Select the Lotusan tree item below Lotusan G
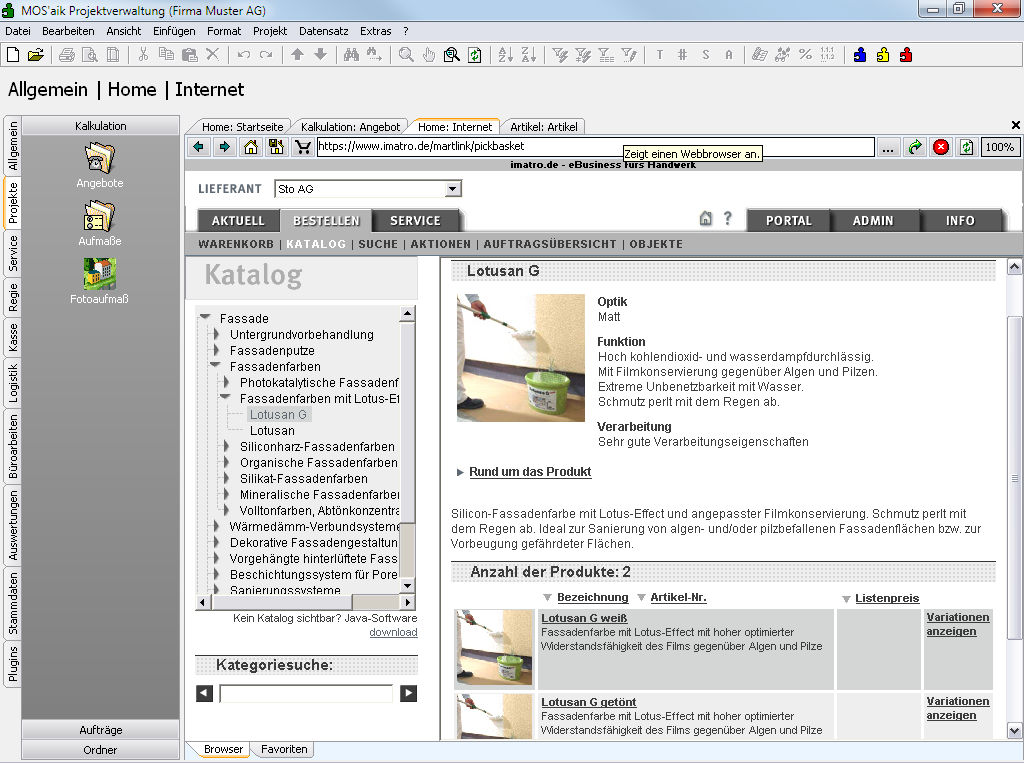This screenshot has width=1024, height=764. coord(272,430)
